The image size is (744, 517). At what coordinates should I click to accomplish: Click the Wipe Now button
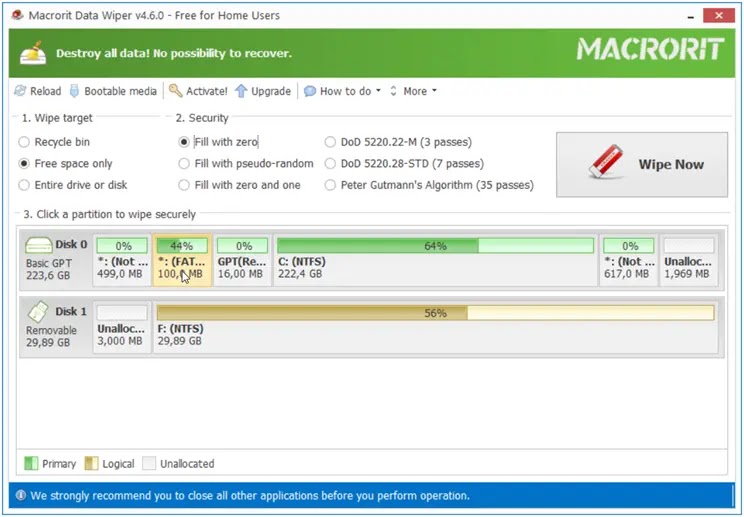coord(642,165)
